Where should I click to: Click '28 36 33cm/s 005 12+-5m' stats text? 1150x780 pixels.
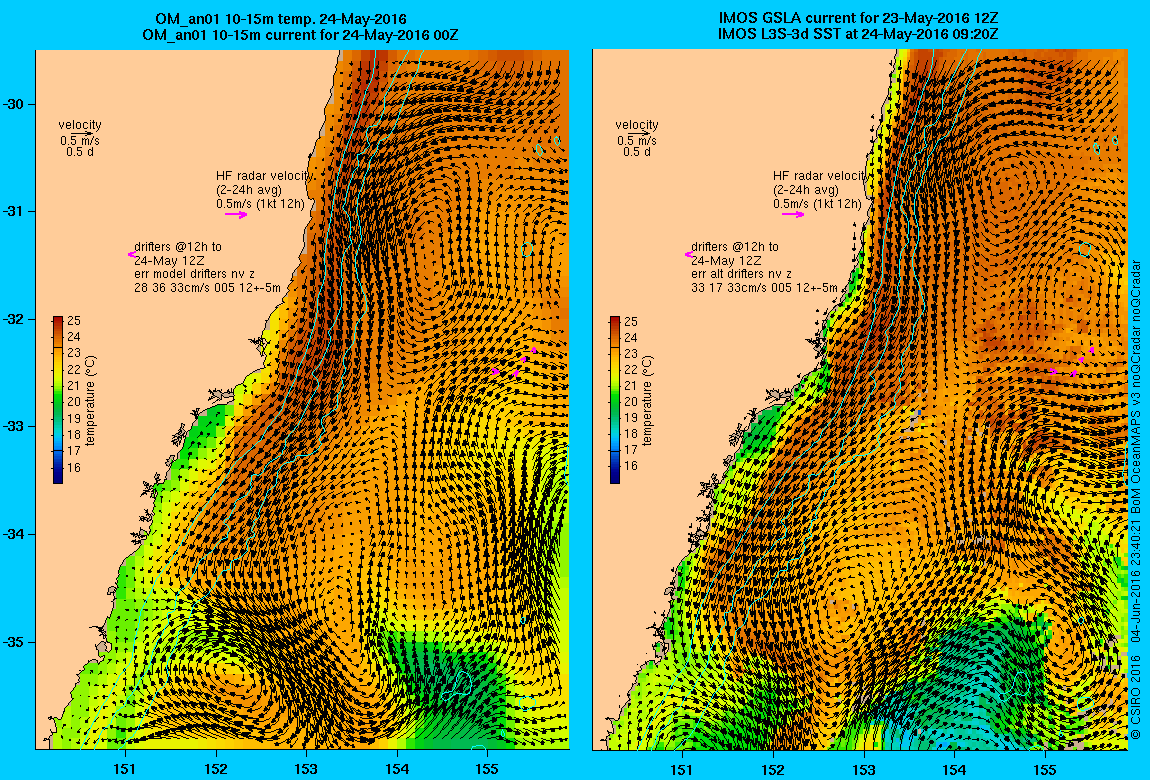(207, 288)
